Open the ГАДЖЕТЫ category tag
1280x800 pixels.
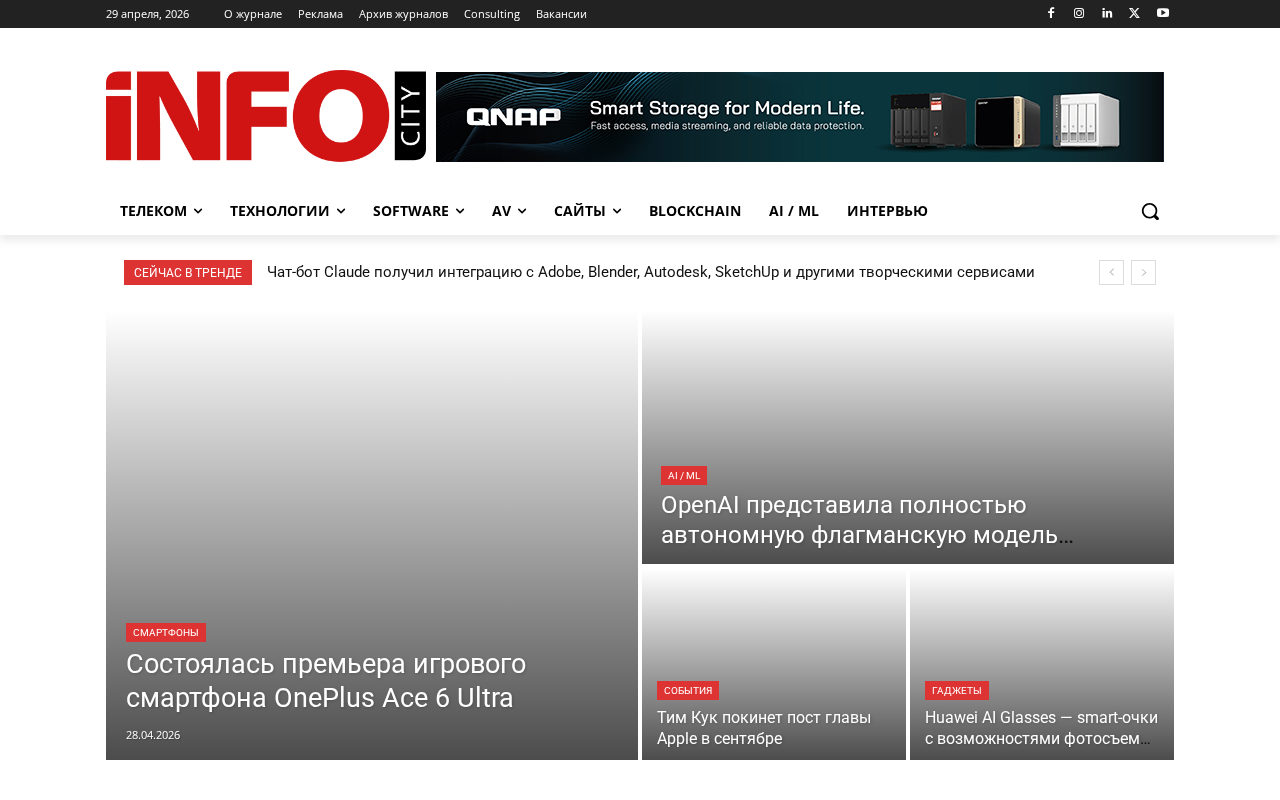coord(957,690)
